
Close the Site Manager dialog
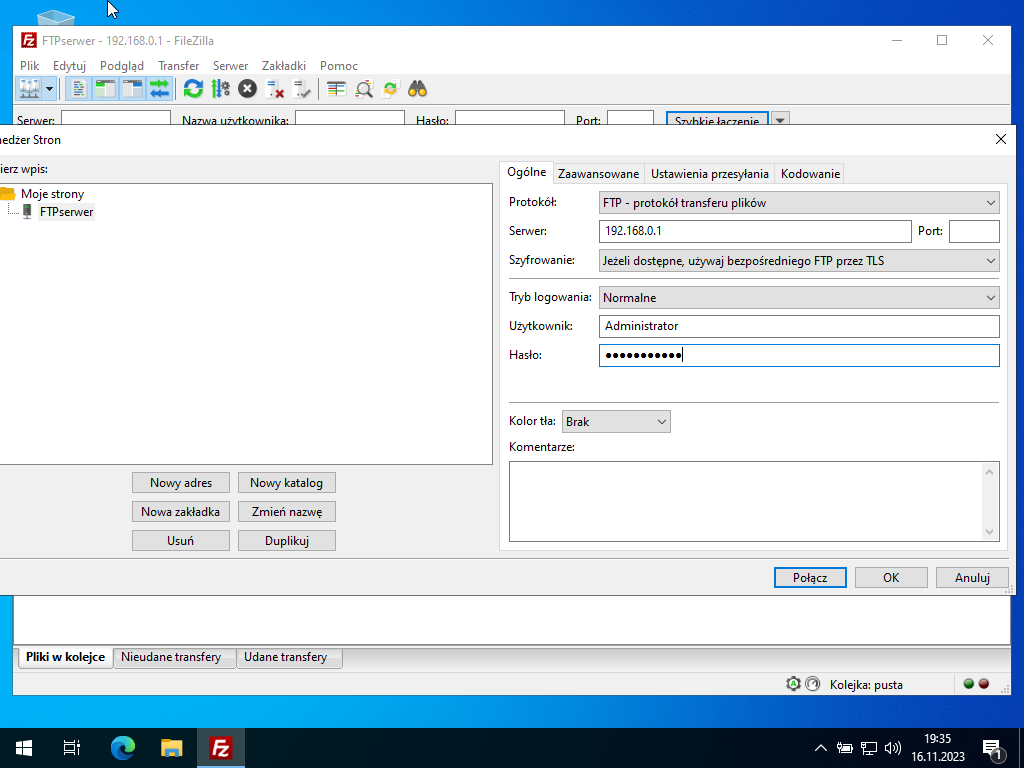(1000, 139)
